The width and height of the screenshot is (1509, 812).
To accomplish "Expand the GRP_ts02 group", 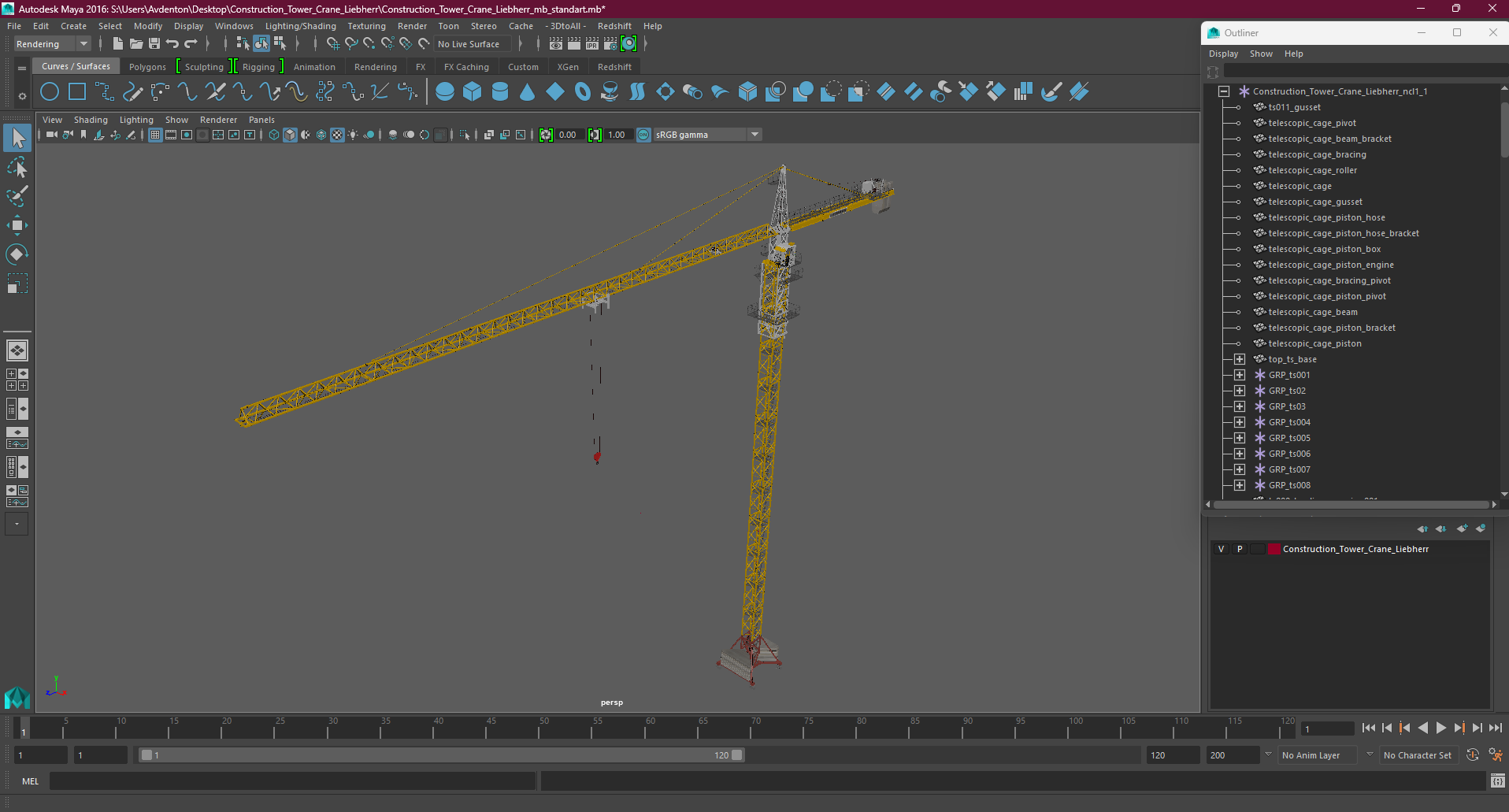I will 1240,391.
